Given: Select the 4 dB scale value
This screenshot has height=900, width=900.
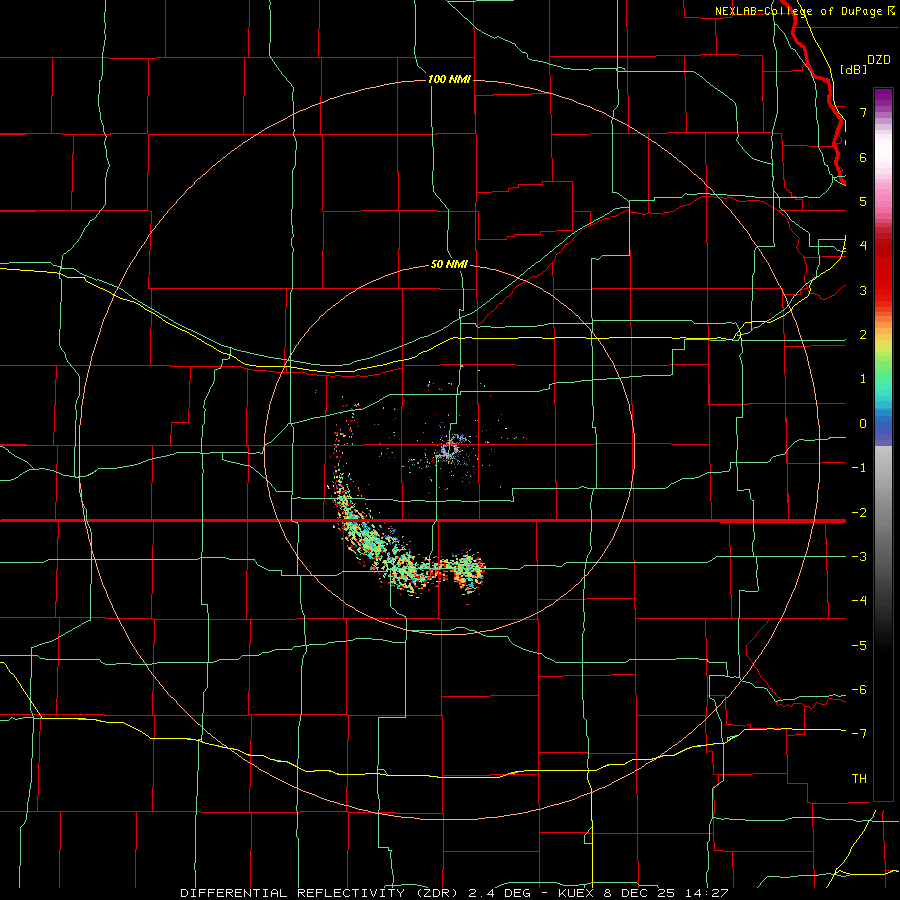Looking at the screenshot, I should point(863,245).
